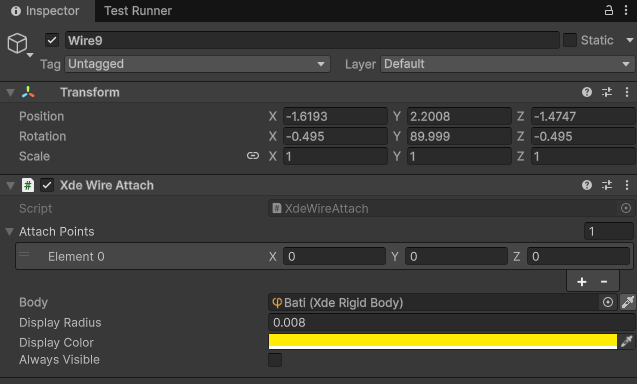
Task: Click Element 0 X field
Action: [x=334, y=256]
